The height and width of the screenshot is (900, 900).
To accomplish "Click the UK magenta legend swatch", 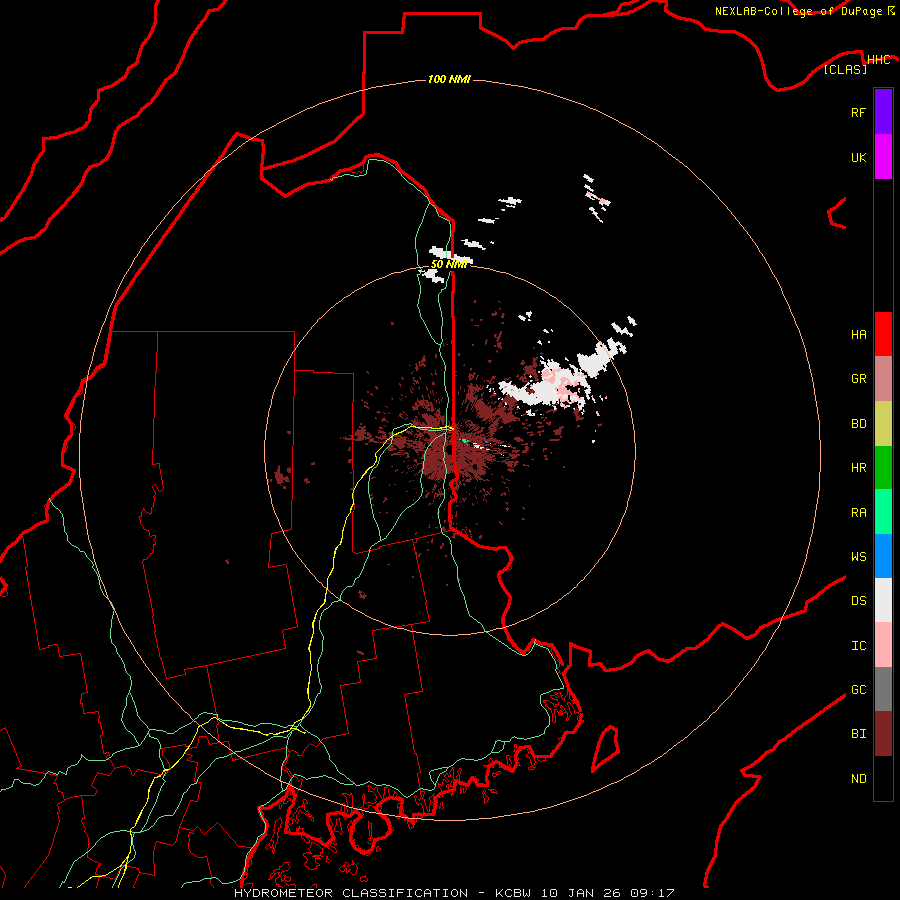I will pos(883,157).
